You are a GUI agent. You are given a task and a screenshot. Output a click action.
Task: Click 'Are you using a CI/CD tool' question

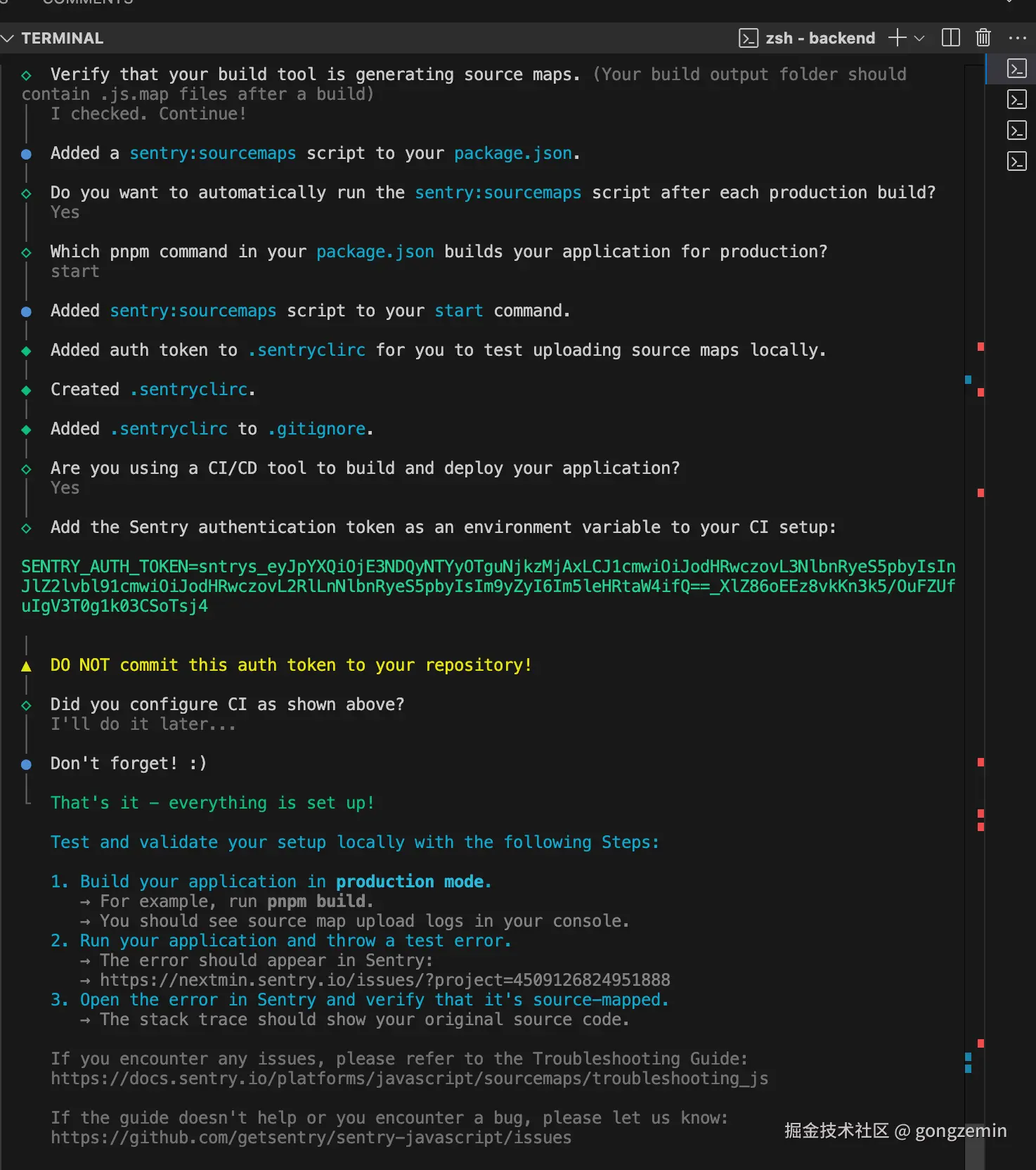point(365,468)
